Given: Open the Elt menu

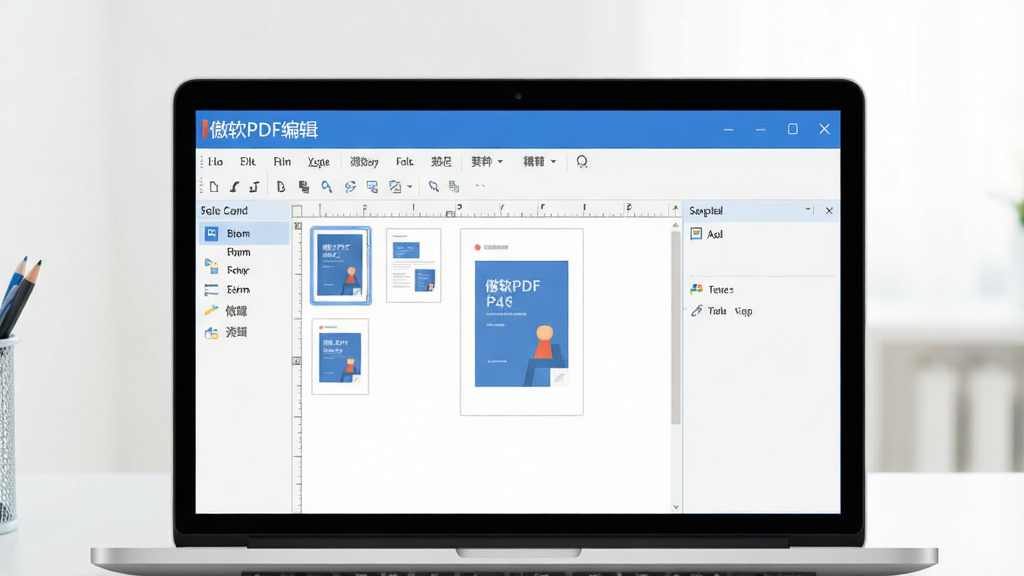Looking at the screenshot, I should (x=248, y=161).
